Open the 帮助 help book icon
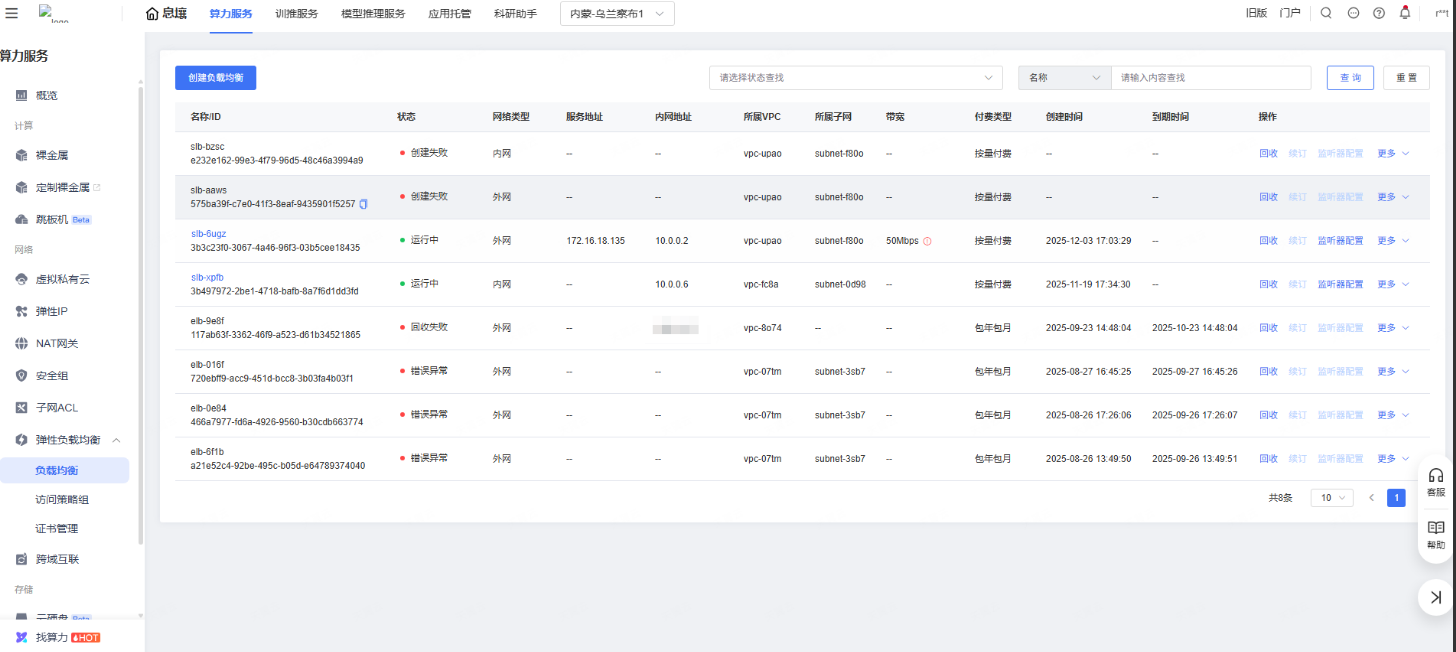 (1436, 534)
